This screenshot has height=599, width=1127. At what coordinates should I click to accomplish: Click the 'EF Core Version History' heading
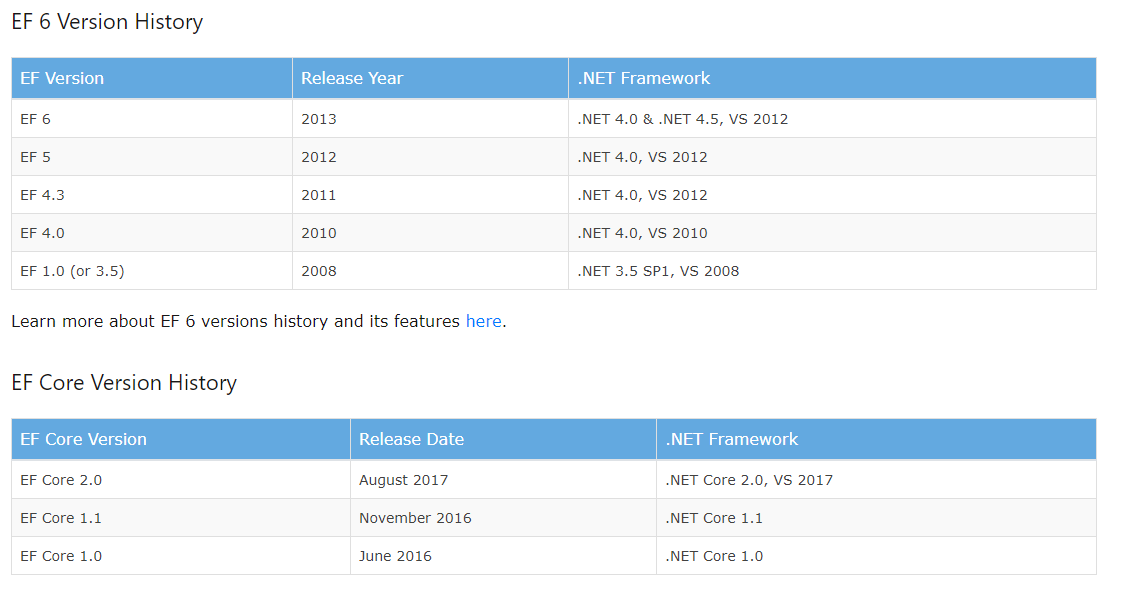[124, 383]
